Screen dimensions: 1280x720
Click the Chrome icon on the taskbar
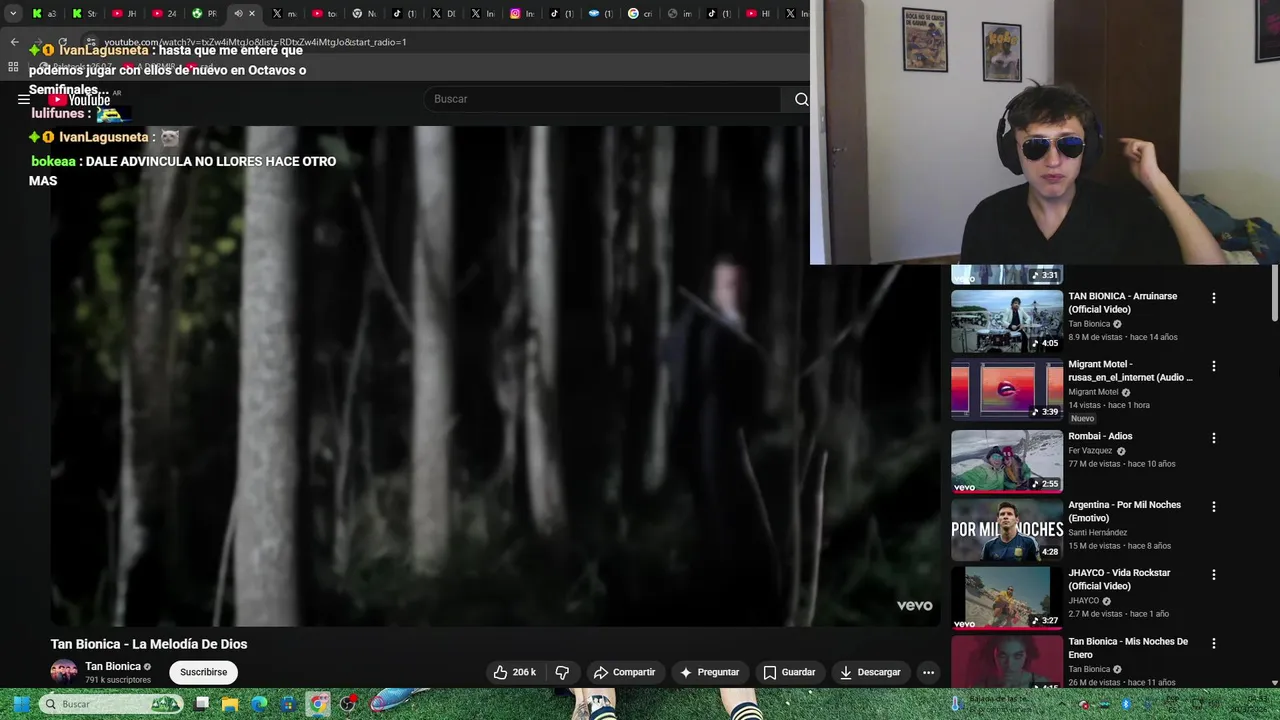(x=318, y=704)
